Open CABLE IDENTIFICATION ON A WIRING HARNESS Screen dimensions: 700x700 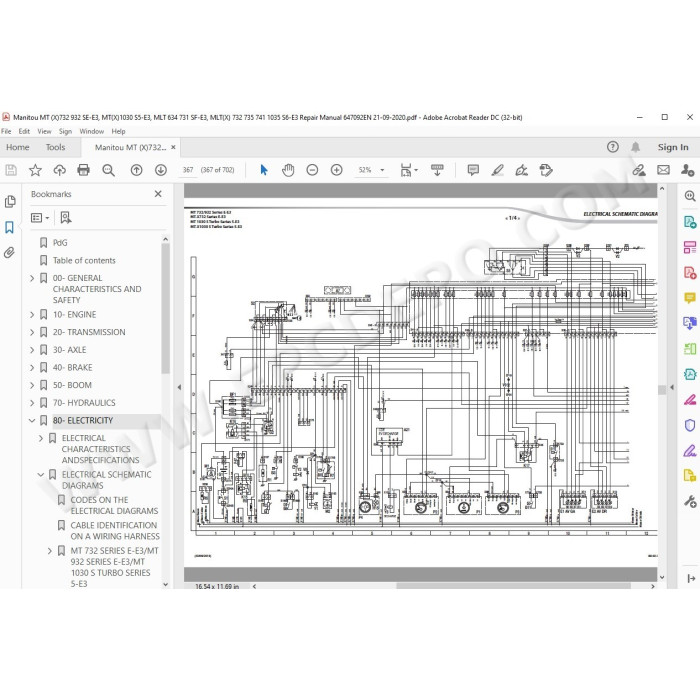coord(115,530)
